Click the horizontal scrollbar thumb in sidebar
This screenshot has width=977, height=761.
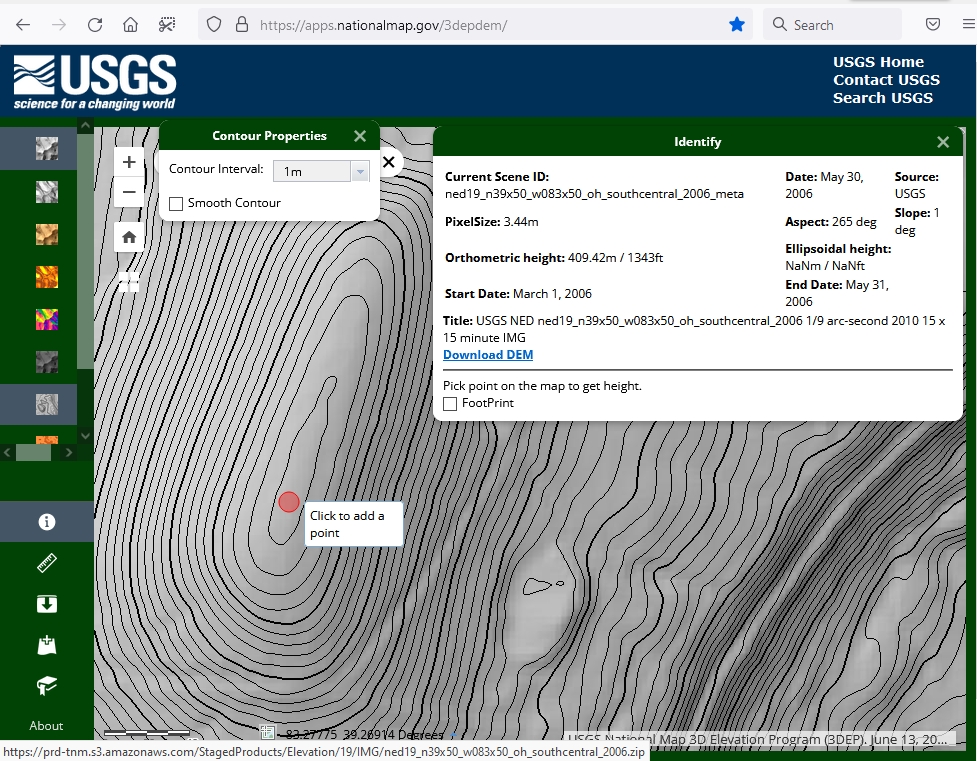[x=33, y=452]
